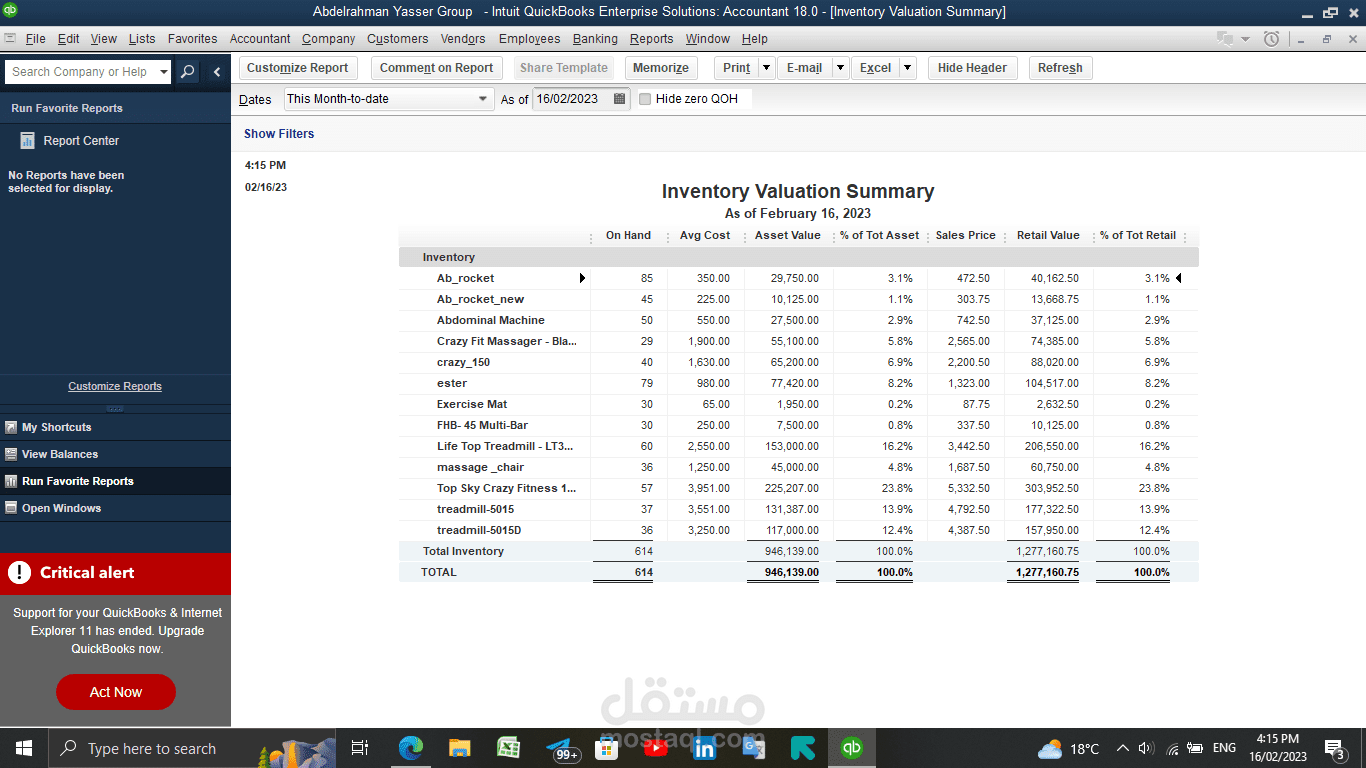Tick the Hide zero QOH checkbox
Viewport: 1366px width, 768px height.
[x=645, y=99]
